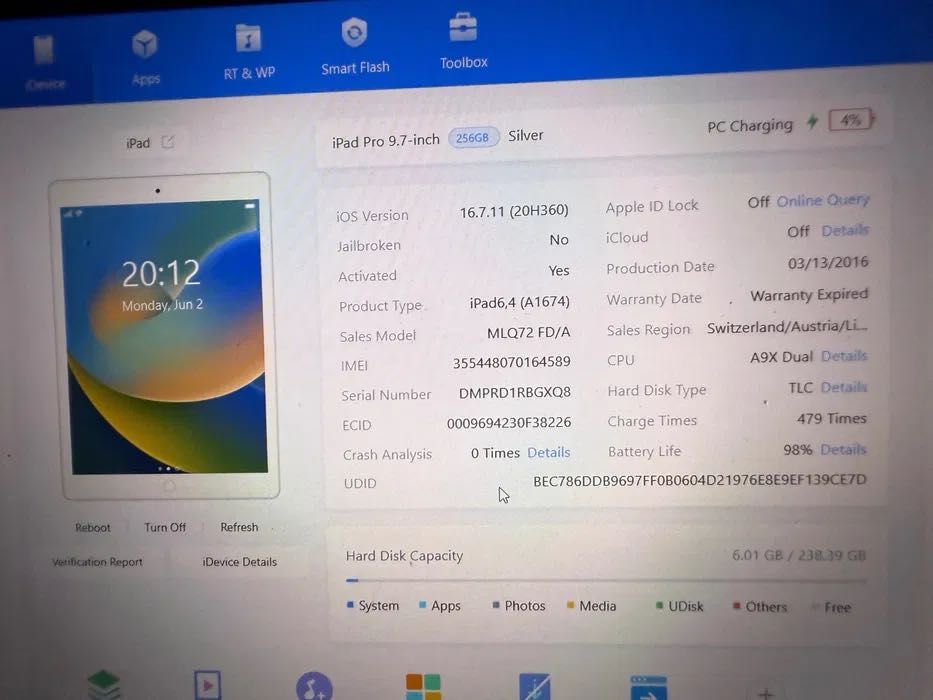Click the 98% battery life value

[798, 449]
